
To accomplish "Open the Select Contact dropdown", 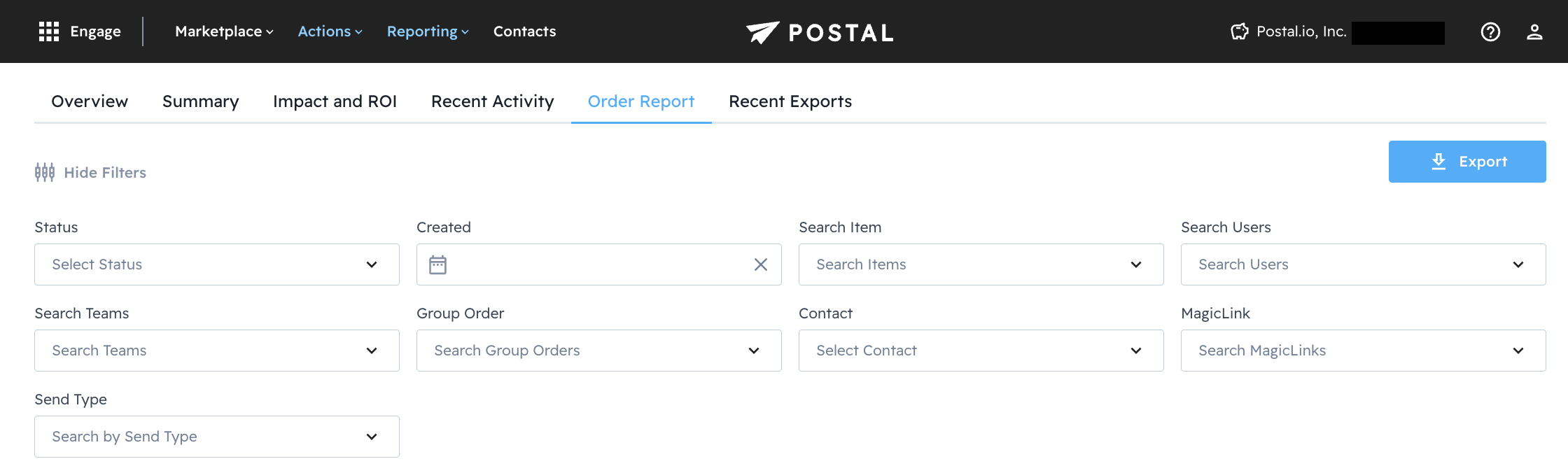I will coord(981,351).
